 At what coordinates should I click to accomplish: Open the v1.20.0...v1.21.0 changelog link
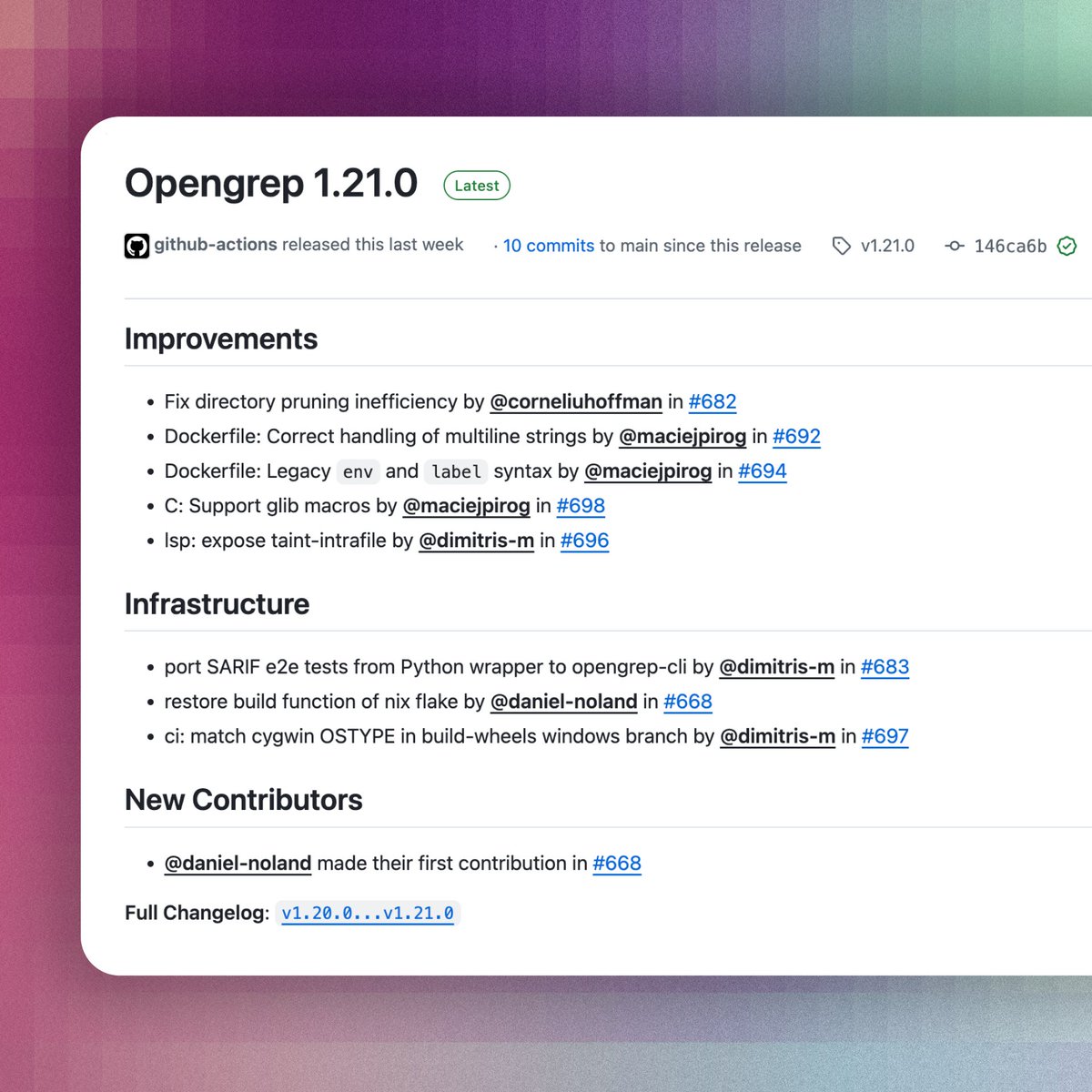(368, 913)
